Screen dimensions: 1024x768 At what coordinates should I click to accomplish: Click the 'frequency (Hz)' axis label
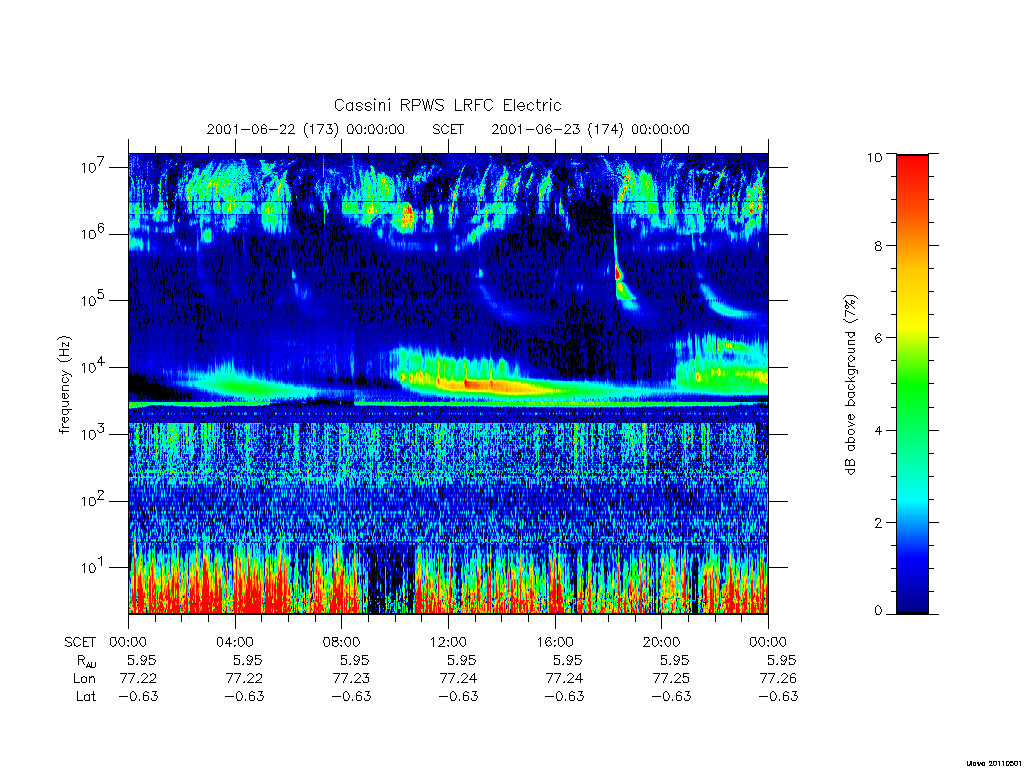(x=64, y=385)
